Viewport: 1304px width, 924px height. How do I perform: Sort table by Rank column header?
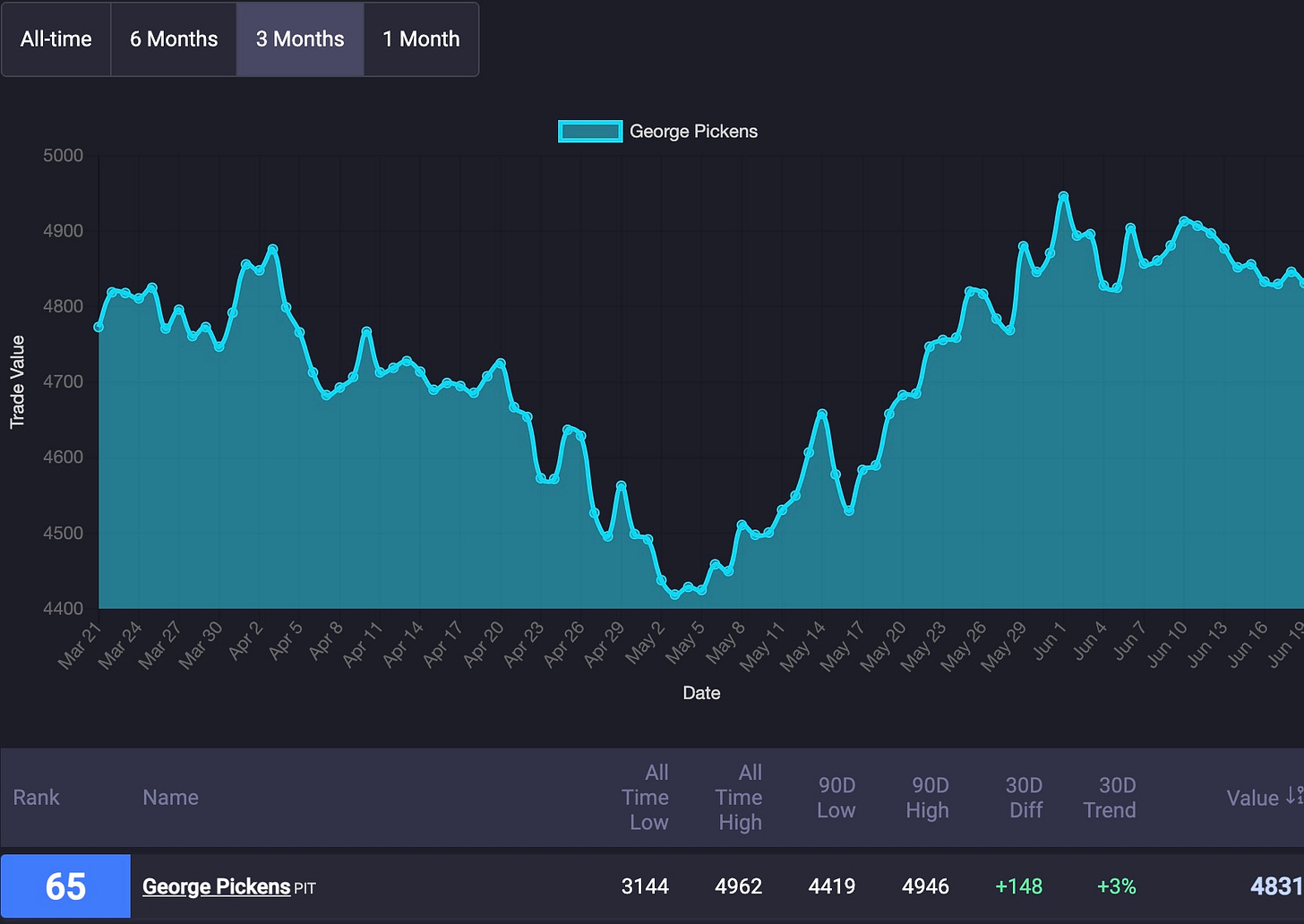pos(36,798)
